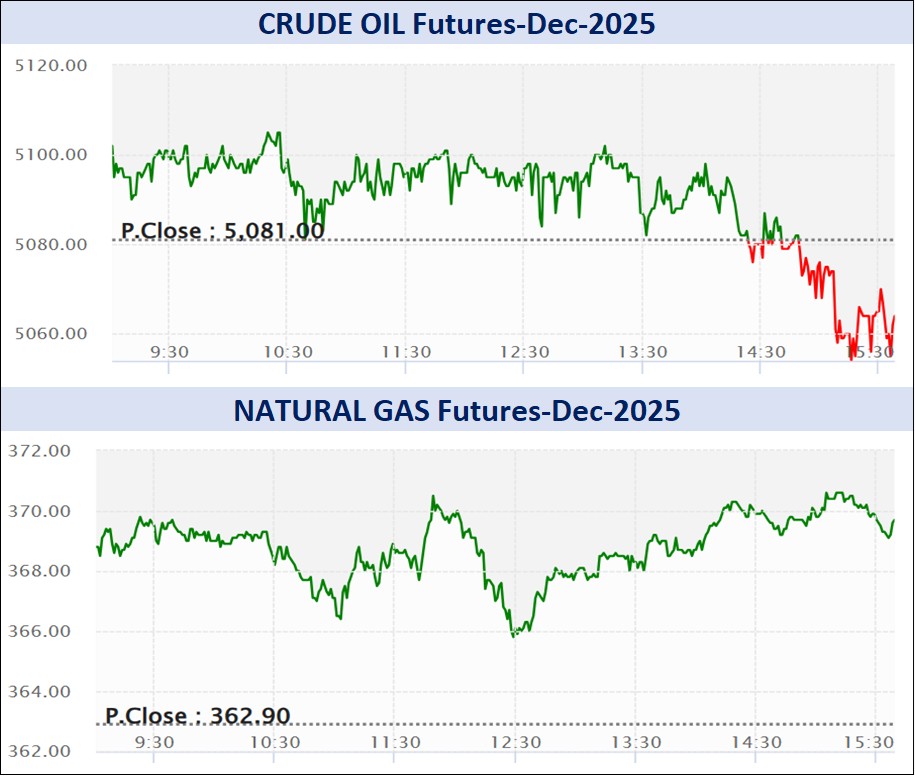Click the 370.00 price axis label
This screenshot has height=776, width=915.
tap(41, 511)
